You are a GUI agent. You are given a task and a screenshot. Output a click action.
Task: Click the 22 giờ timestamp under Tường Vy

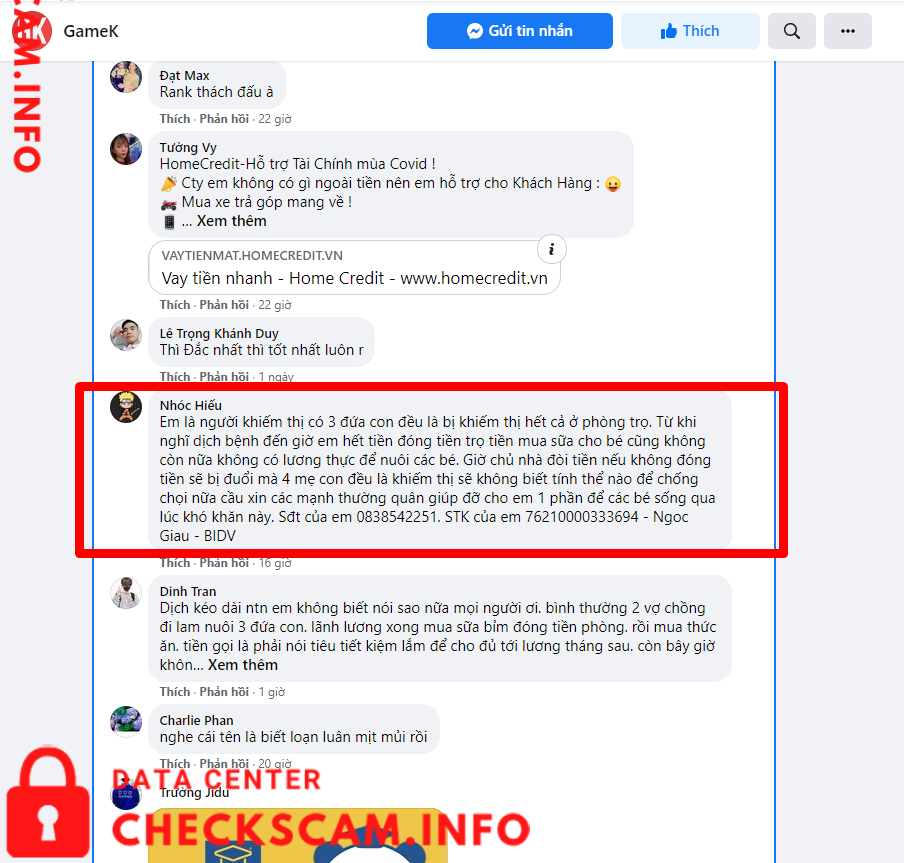(x=274, y=305)
